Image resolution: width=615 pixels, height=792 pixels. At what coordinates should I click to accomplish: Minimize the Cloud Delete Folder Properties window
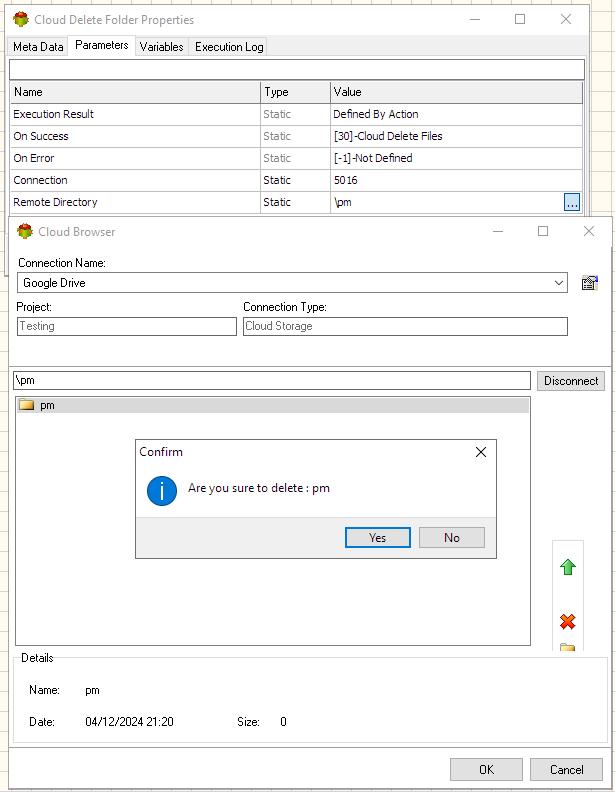(x=475, y=19)
